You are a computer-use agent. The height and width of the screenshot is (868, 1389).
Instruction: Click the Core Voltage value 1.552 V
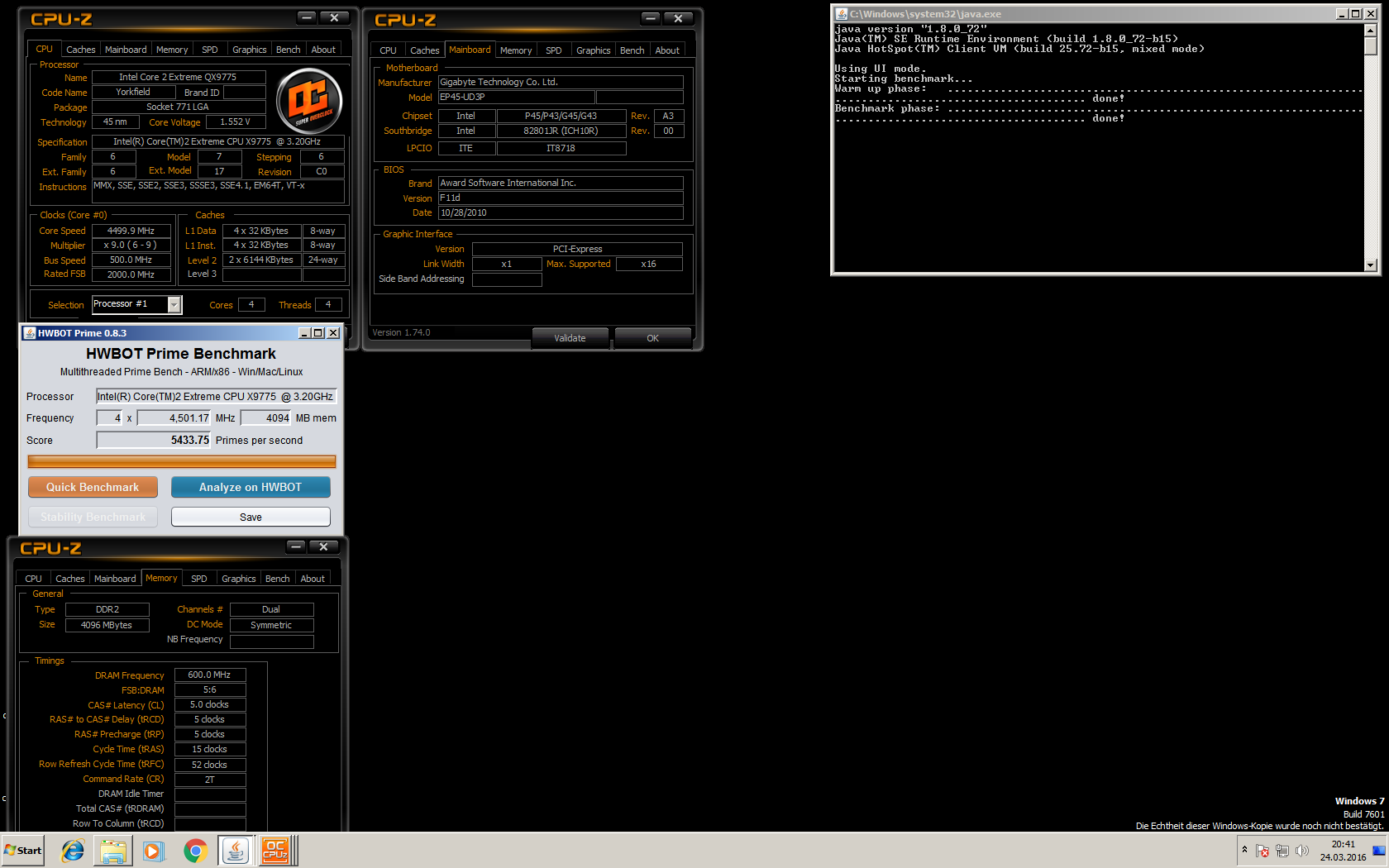point(235,122)
